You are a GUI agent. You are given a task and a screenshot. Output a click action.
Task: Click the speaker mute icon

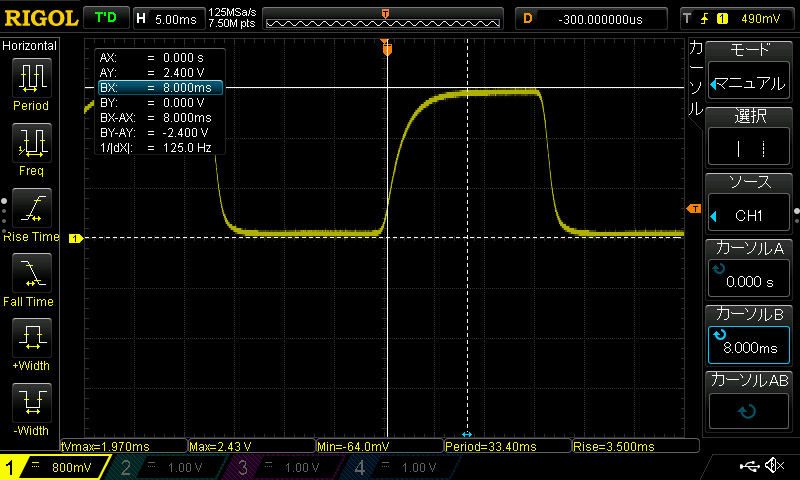774,466
